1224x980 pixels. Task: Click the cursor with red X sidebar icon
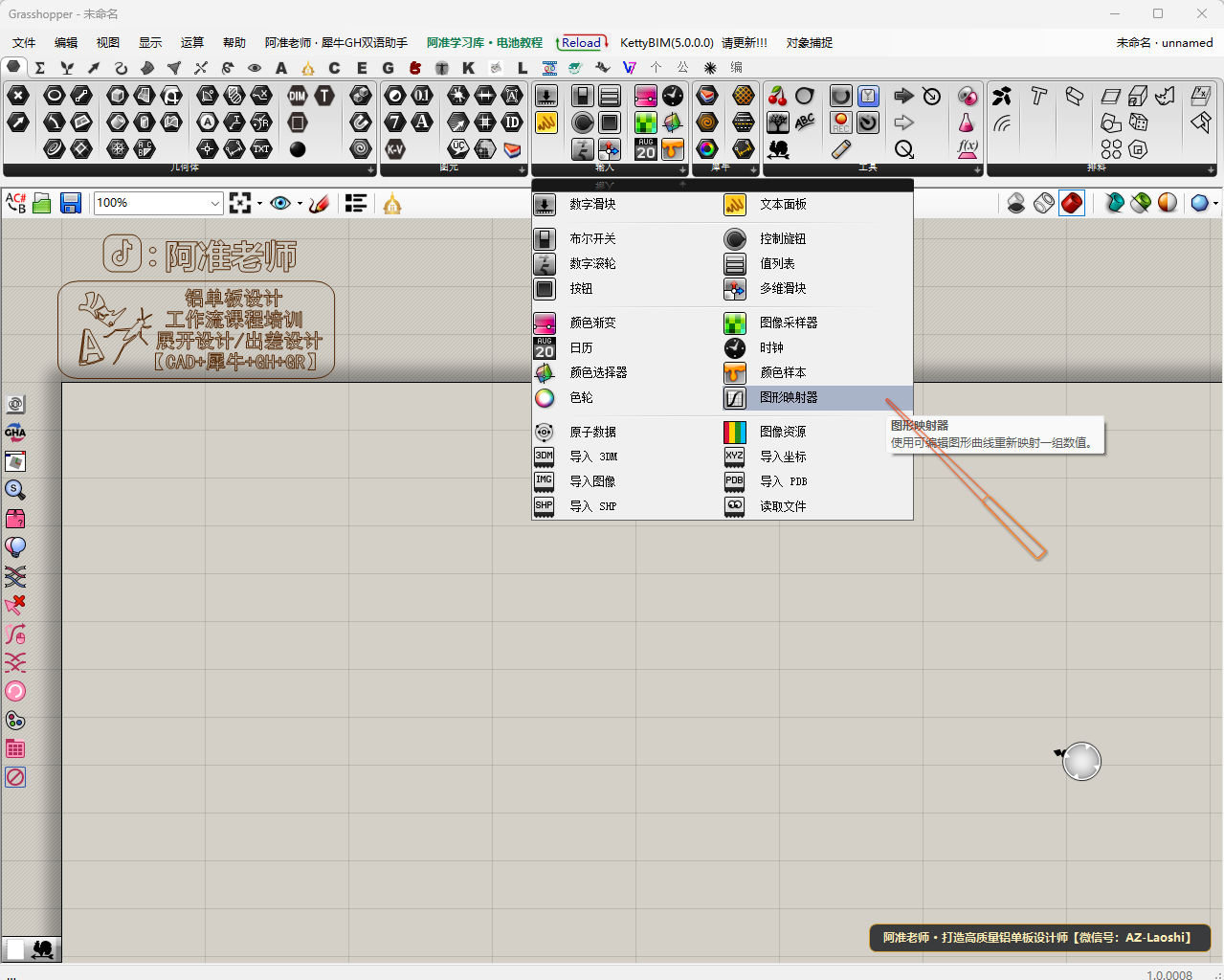[x=15, y=605]
